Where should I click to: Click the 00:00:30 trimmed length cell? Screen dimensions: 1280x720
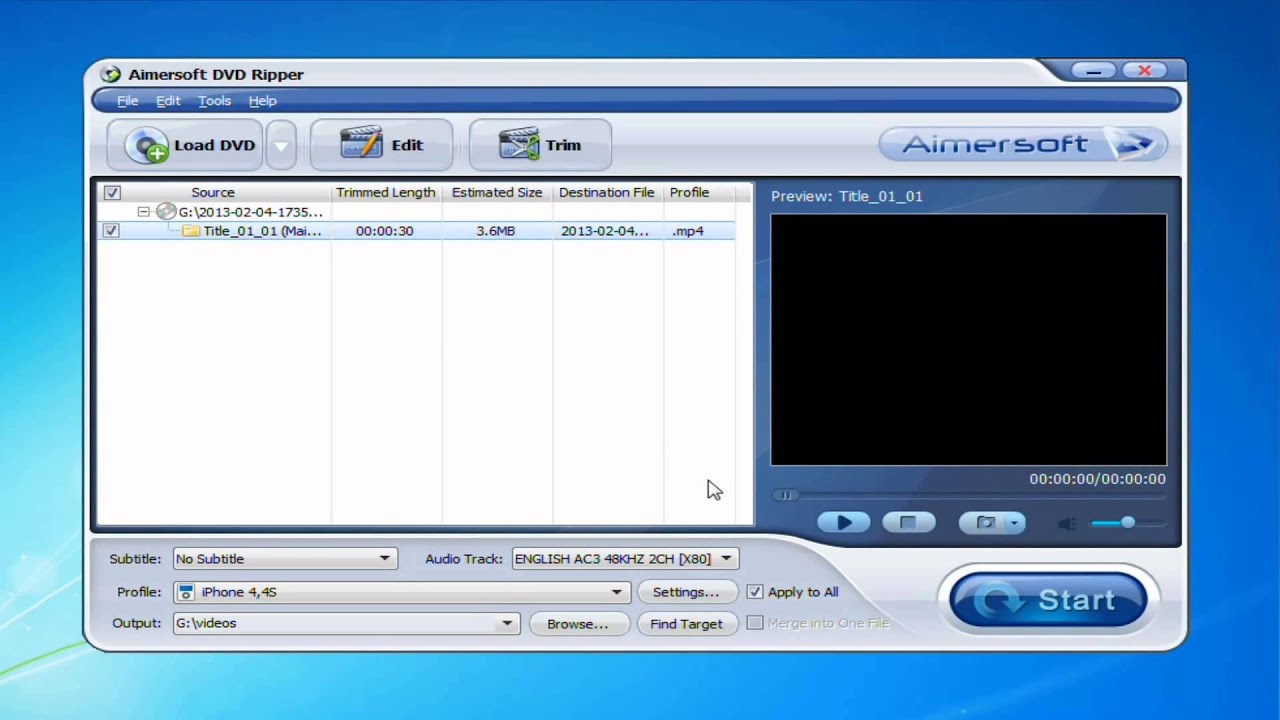[x=385, y=231]
